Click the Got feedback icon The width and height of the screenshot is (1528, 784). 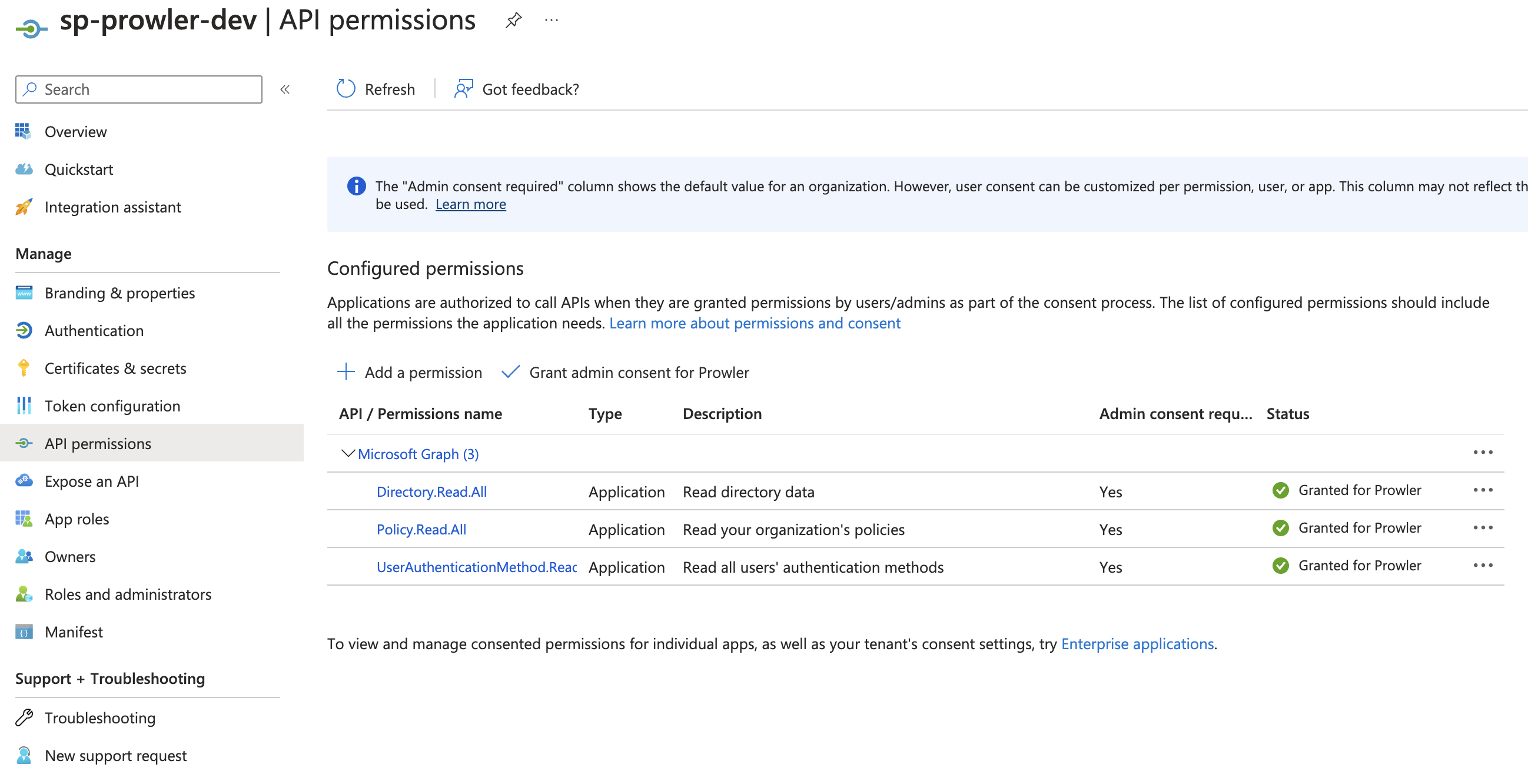[463, 89]
